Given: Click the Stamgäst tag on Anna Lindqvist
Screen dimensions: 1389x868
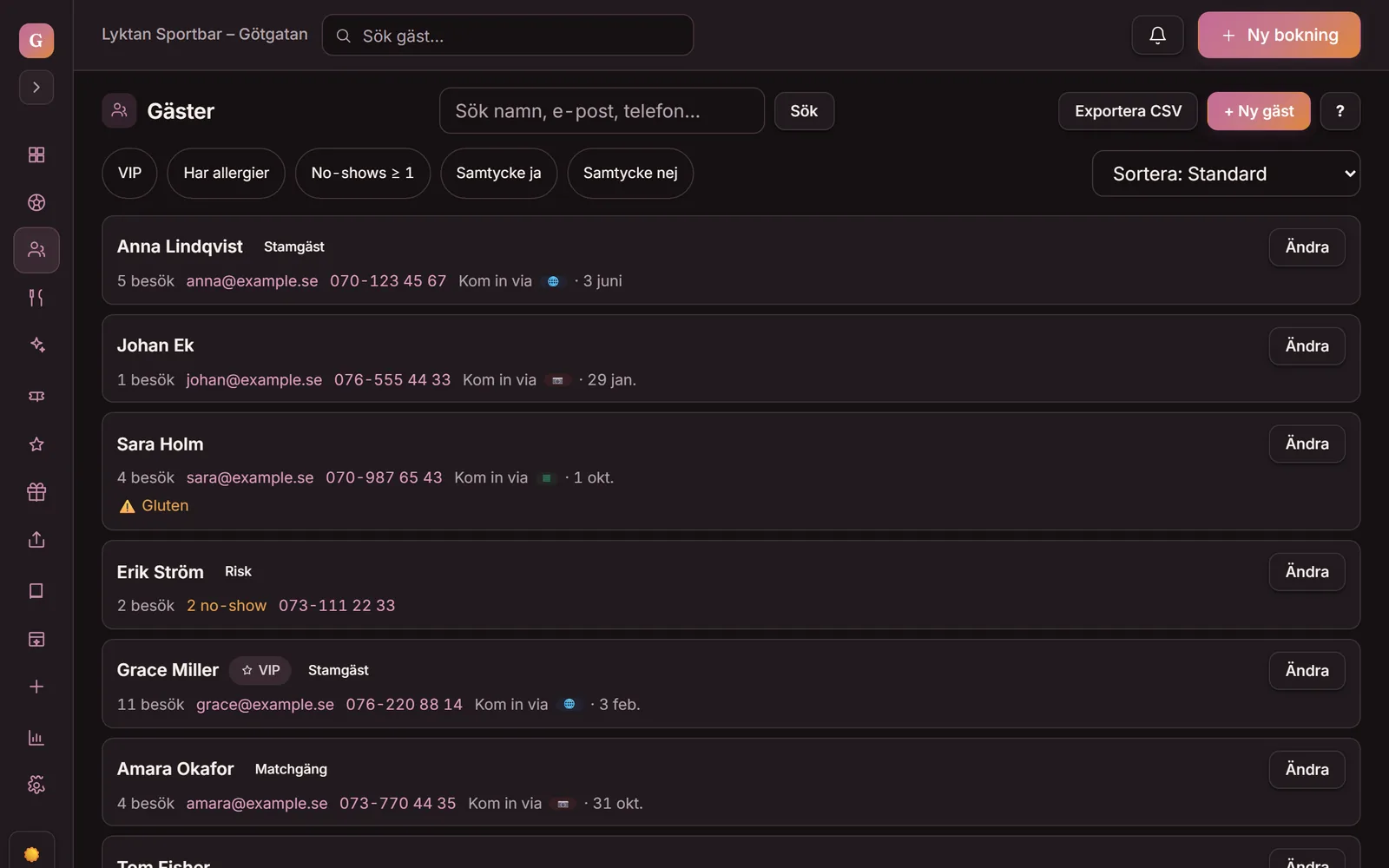Looking at the screenshot, I should point(294,247).
